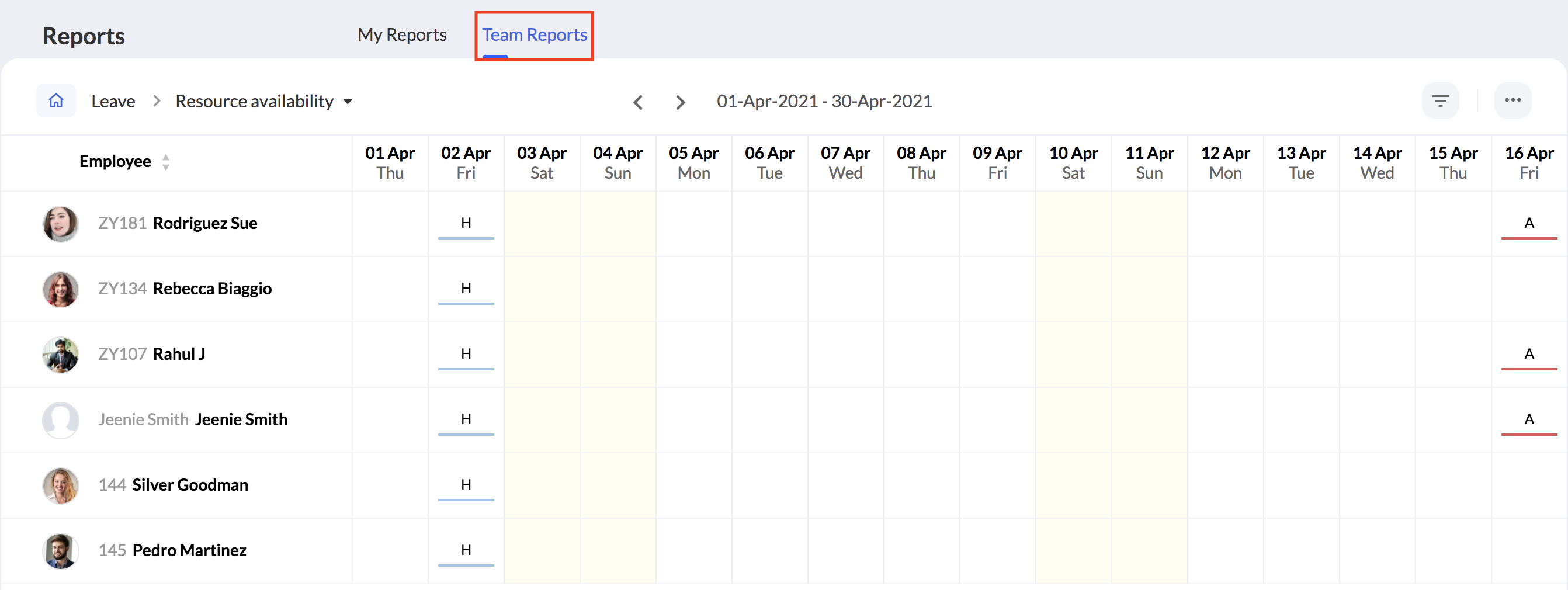The image size is (1568, 590).
Task: Select employee name Silver Goodman
Action: coord(190,485)
